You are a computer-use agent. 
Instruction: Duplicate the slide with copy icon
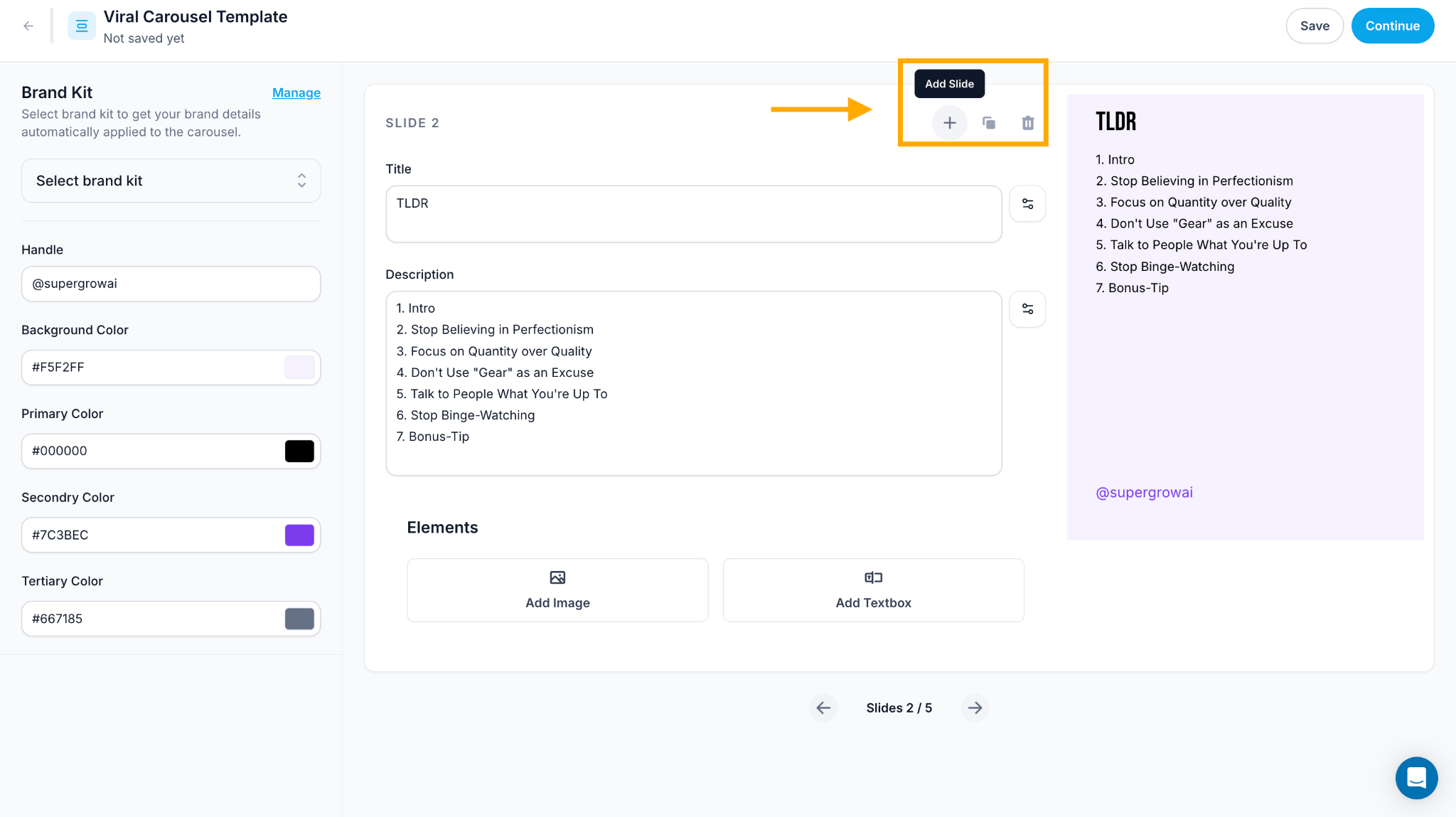[x=989, y=123]
